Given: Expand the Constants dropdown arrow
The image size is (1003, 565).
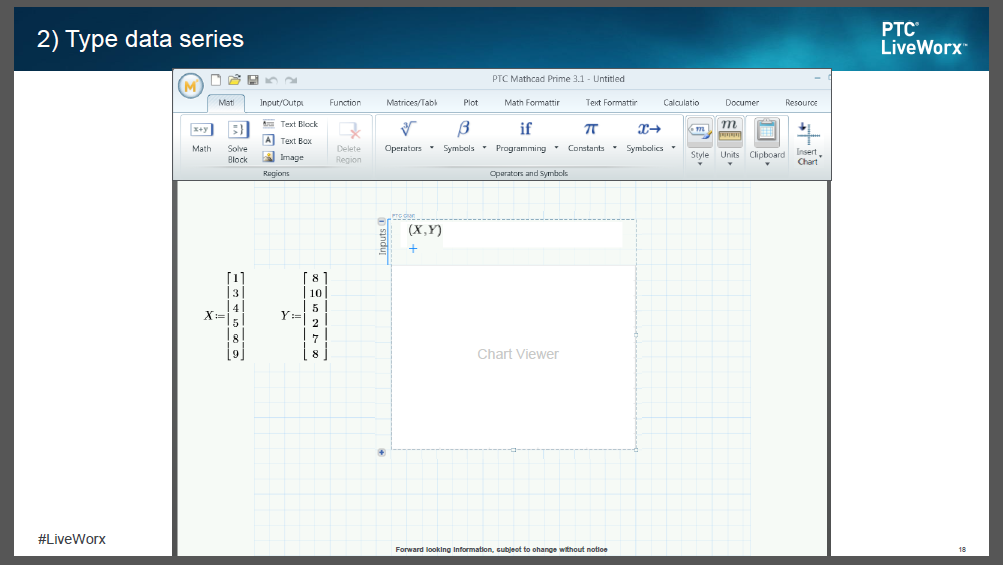Looking at the screenshot, I should (615, 148).
